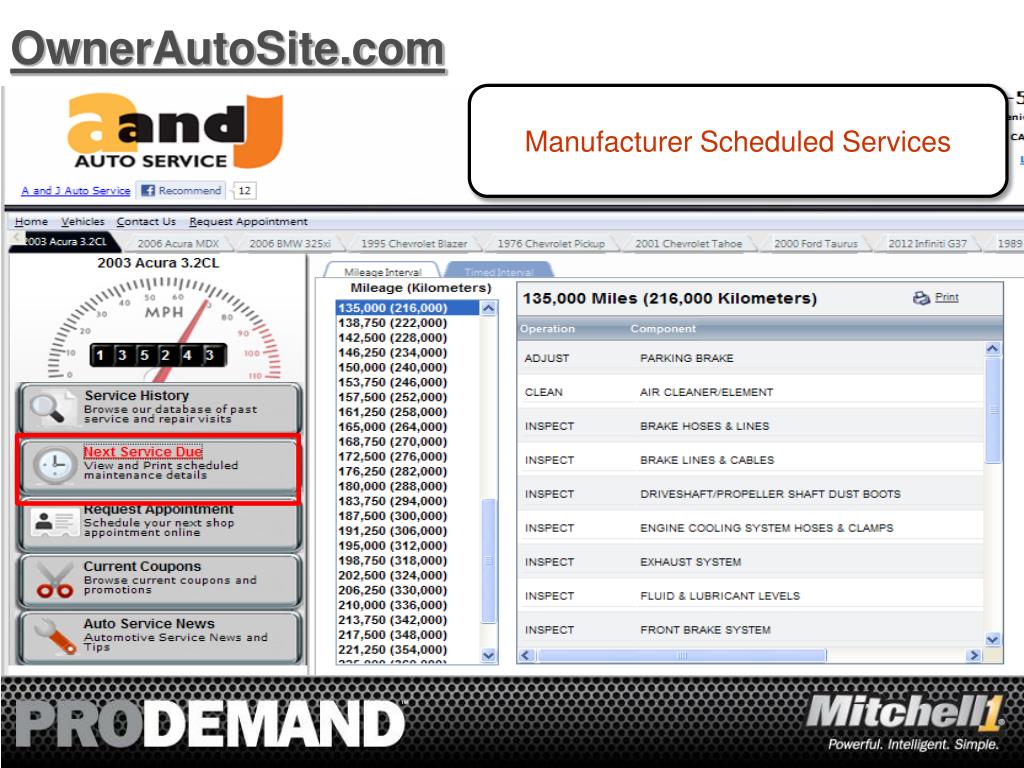This screenshot has width=1024, height=768.
Task: Click the INSPECT BRAKE HOSES & LINES row
Action: coord(751,426)
